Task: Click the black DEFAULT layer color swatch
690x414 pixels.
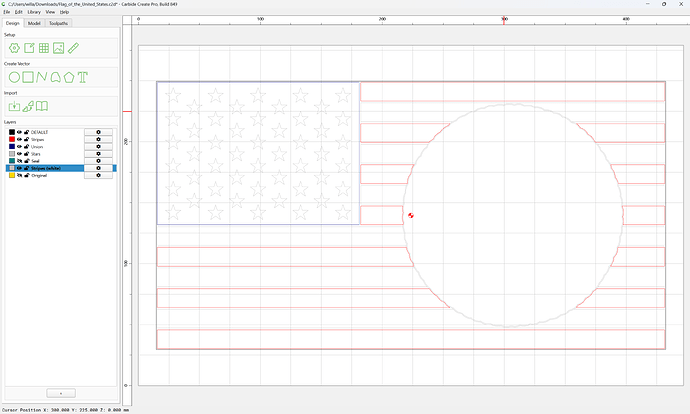Action: [12, 132]
